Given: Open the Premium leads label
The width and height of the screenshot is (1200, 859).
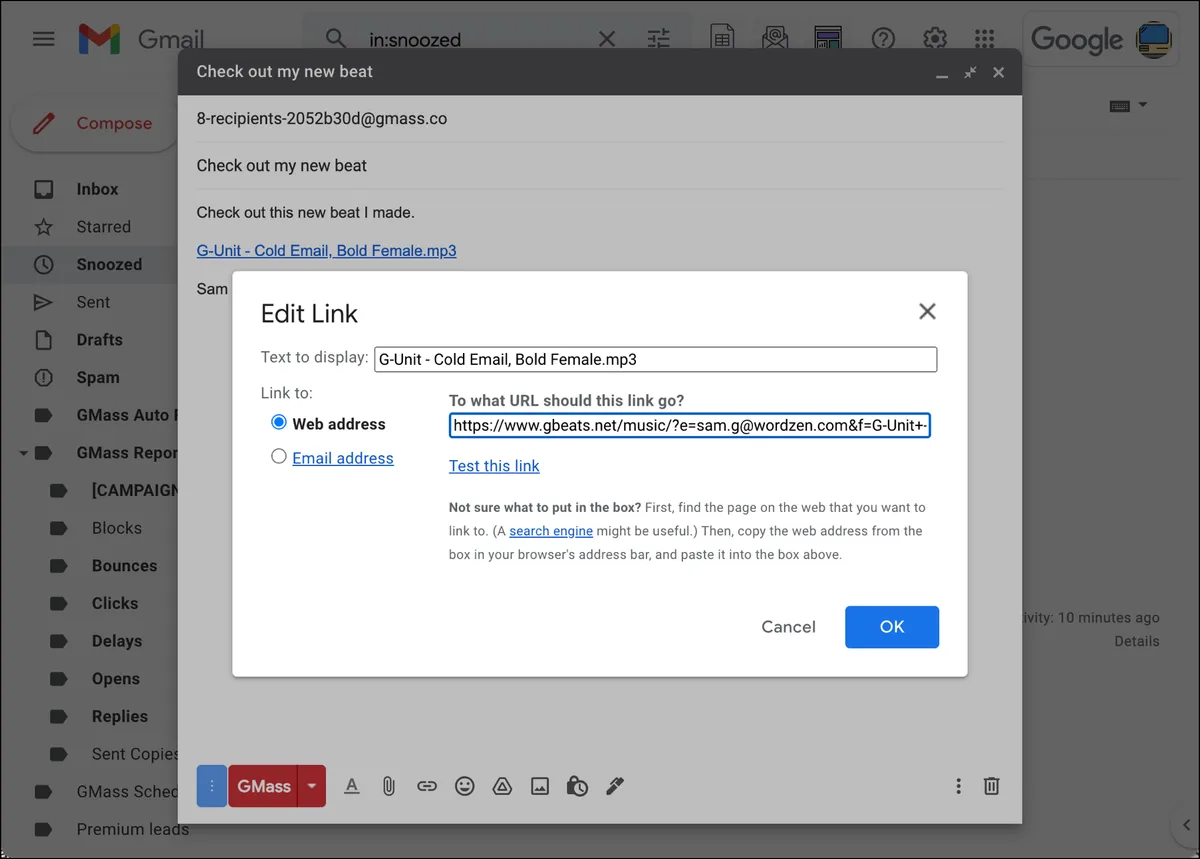Looking at the screenshot, I should coord(132,829).
